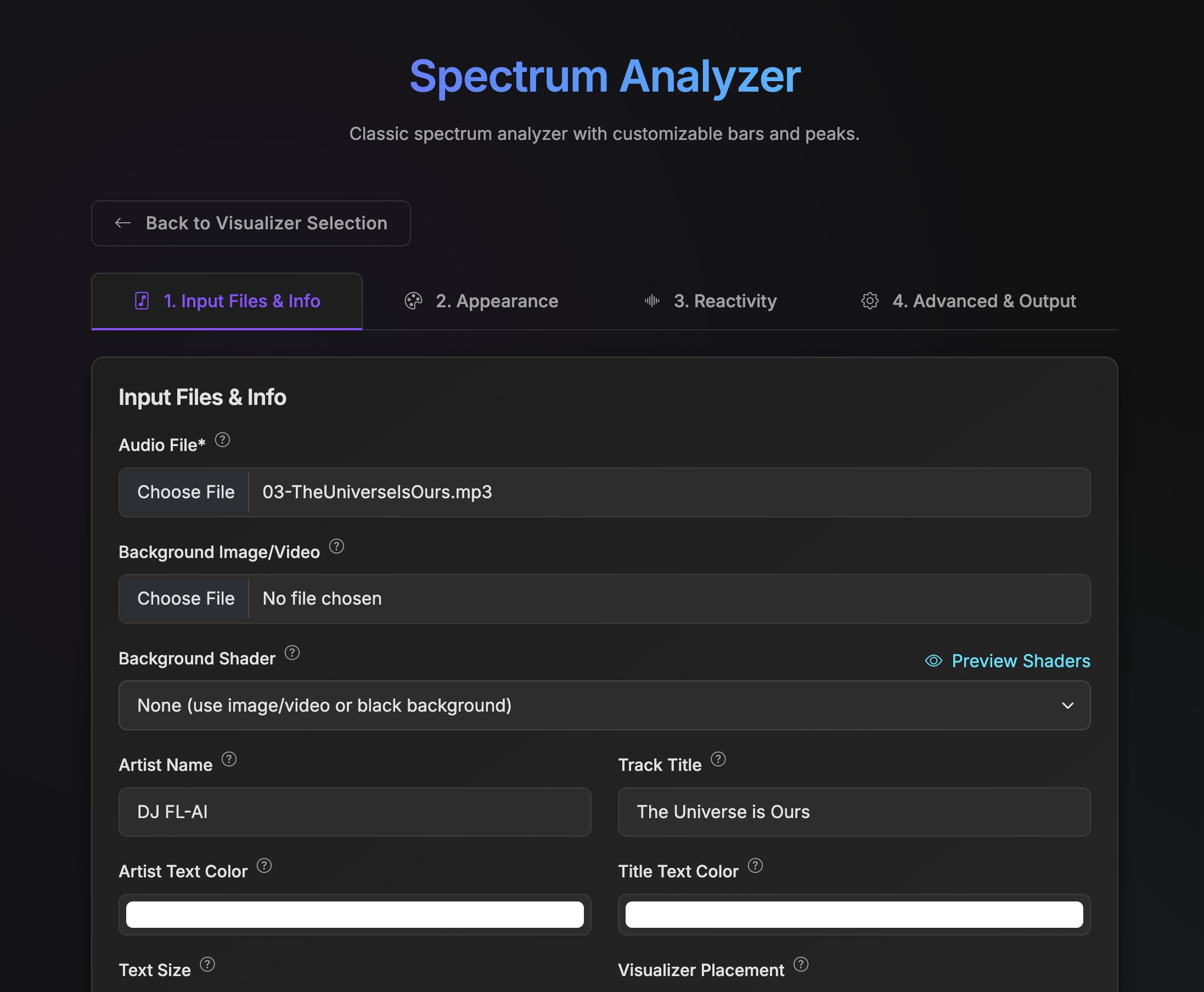Image resolution: width=1204 pixels, height=992 pixels.
Task: Select the Input Files & Info tab
Action: pyautogui.click(x=227, y=301)
